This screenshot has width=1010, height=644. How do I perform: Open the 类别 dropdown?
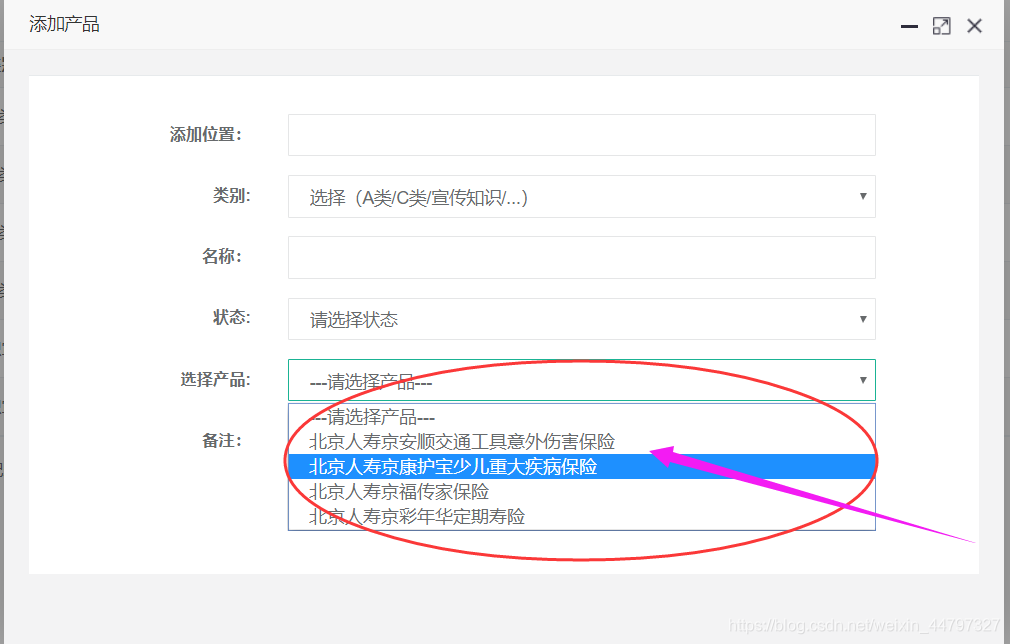coord(582,196)
